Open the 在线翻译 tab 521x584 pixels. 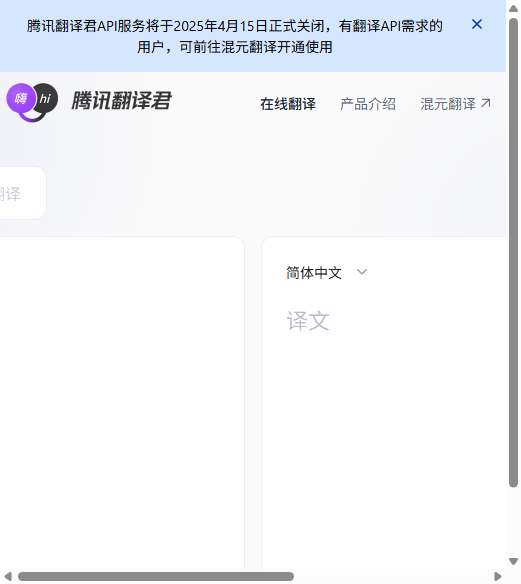[x=288, y=104]
